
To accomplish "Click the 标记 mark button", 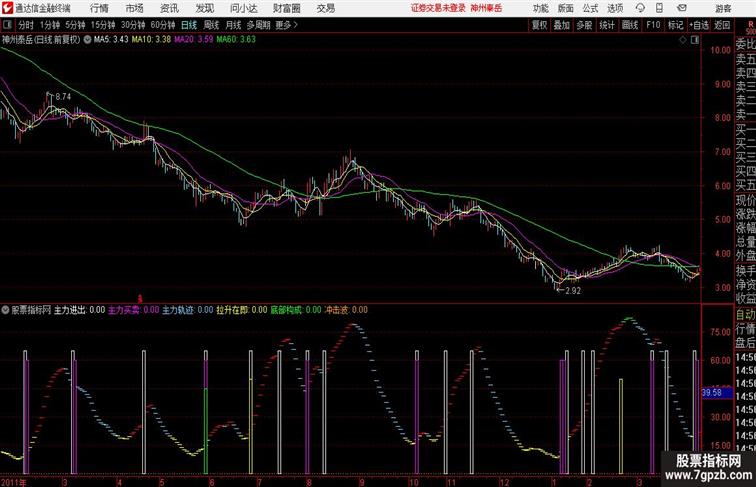I will (675, 25).
